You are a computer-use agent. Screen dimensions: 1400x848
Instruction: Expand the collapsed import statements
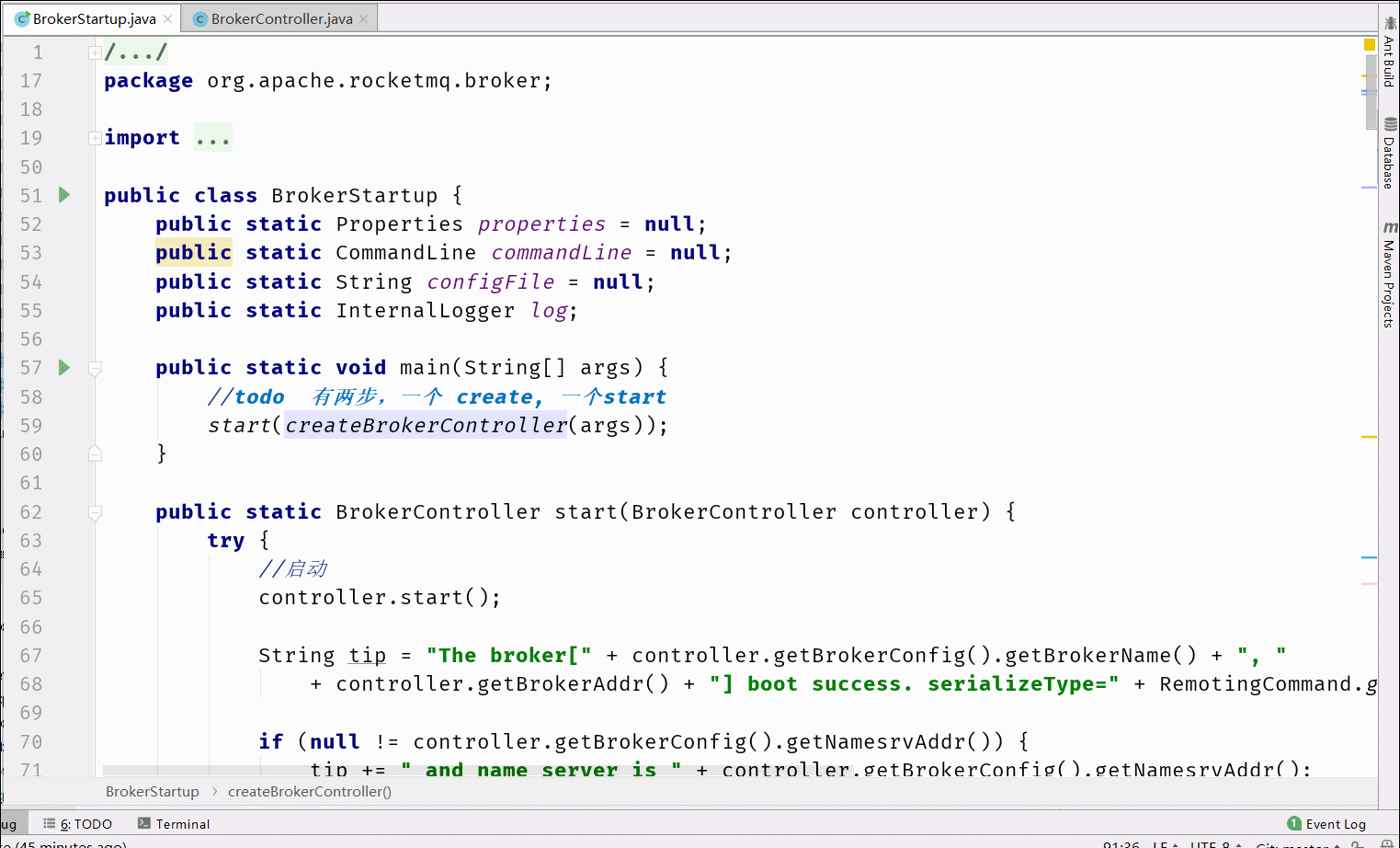click(95, 138)
